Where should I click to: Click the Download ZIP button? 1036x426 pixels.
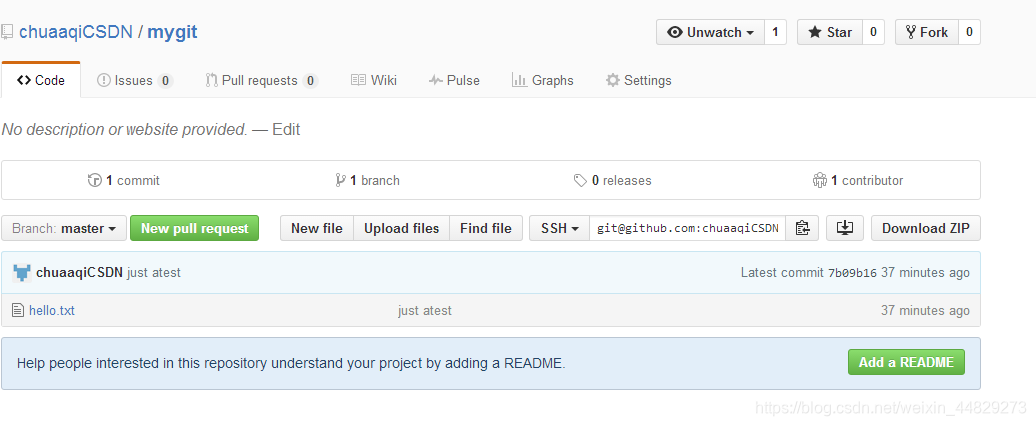pyautogui.click(x=926, y=229)
